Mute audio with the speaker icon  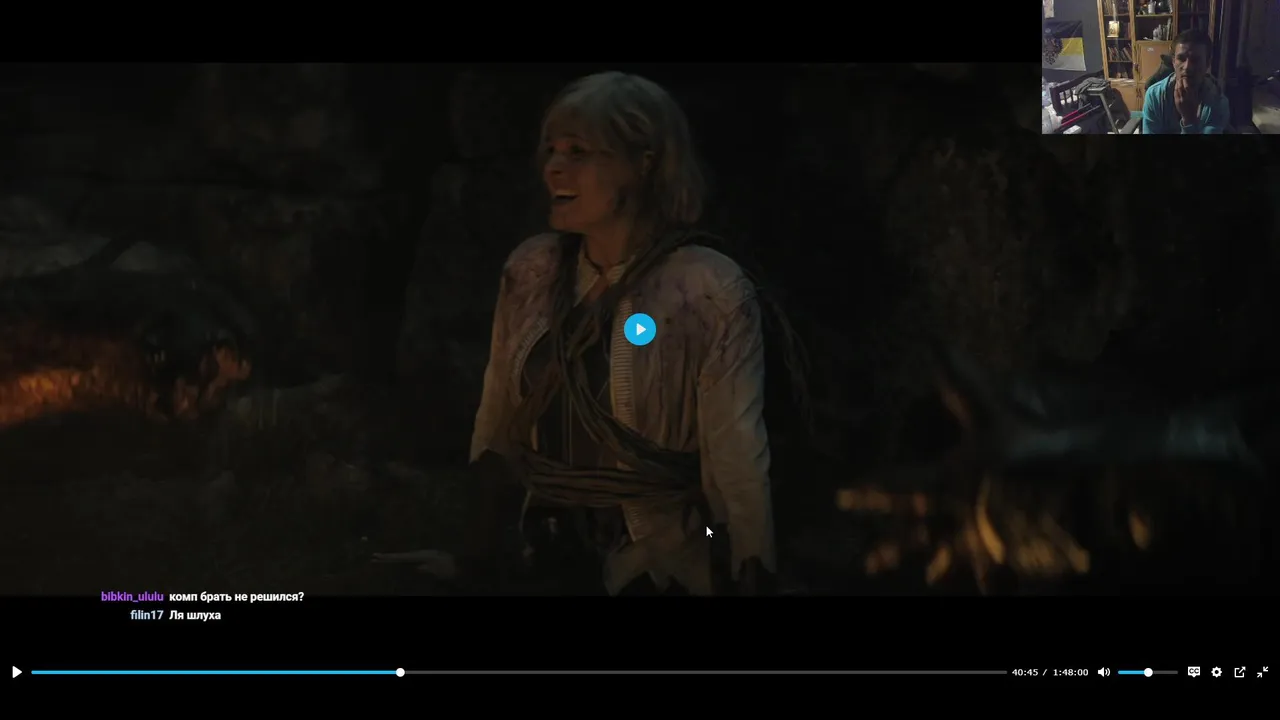tap(1104, 672)
